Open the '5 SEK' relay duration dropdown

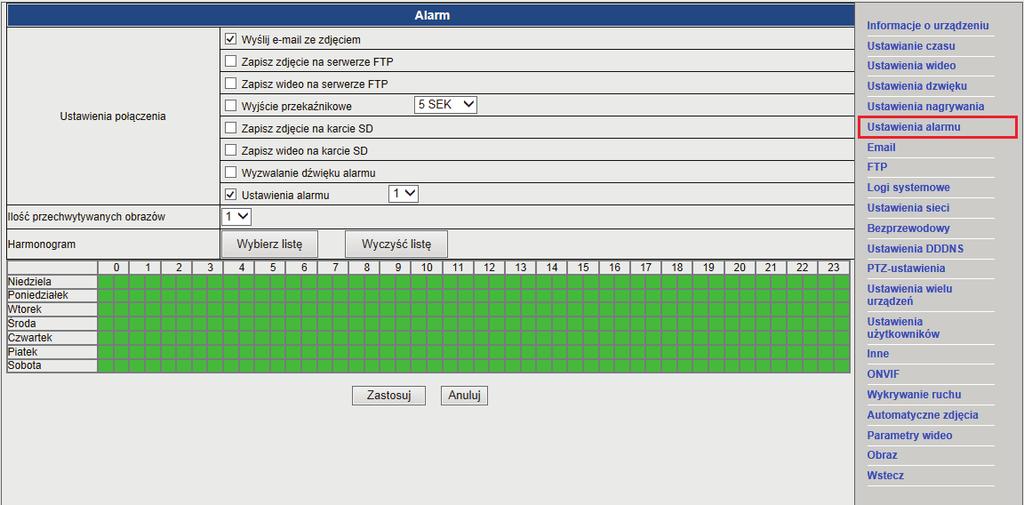445,105
